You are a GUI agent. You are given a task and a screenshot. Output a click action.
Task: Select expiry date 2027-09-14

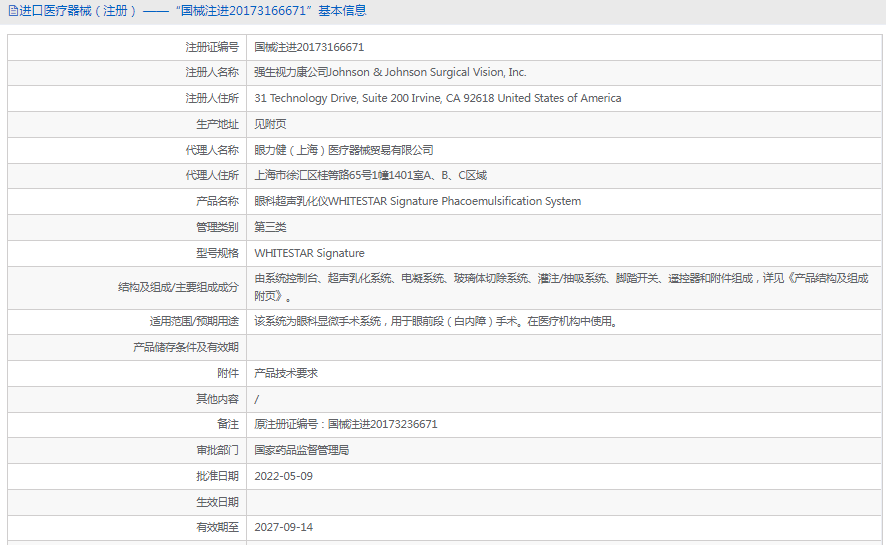(284, 527)
